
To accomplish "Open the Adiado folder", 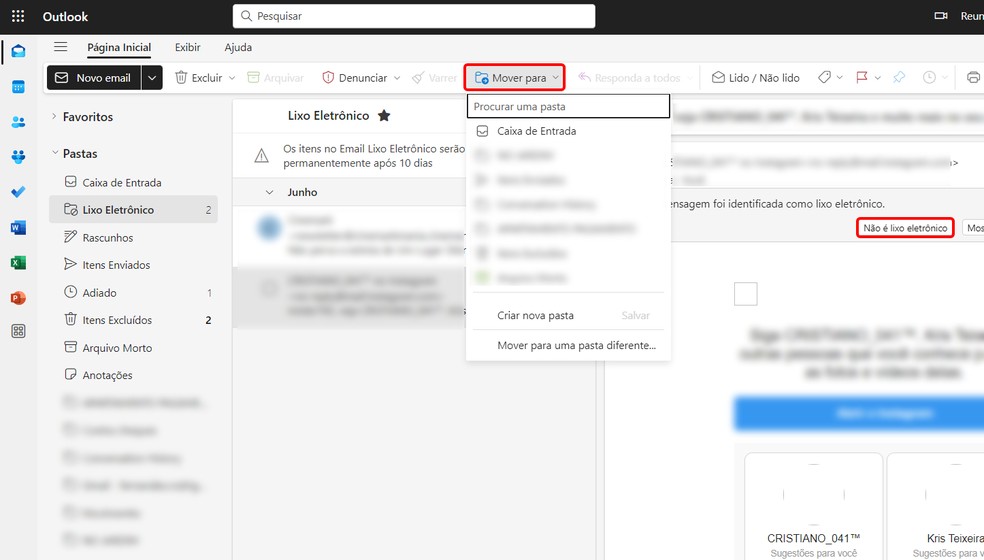I will tap(133, 293).
